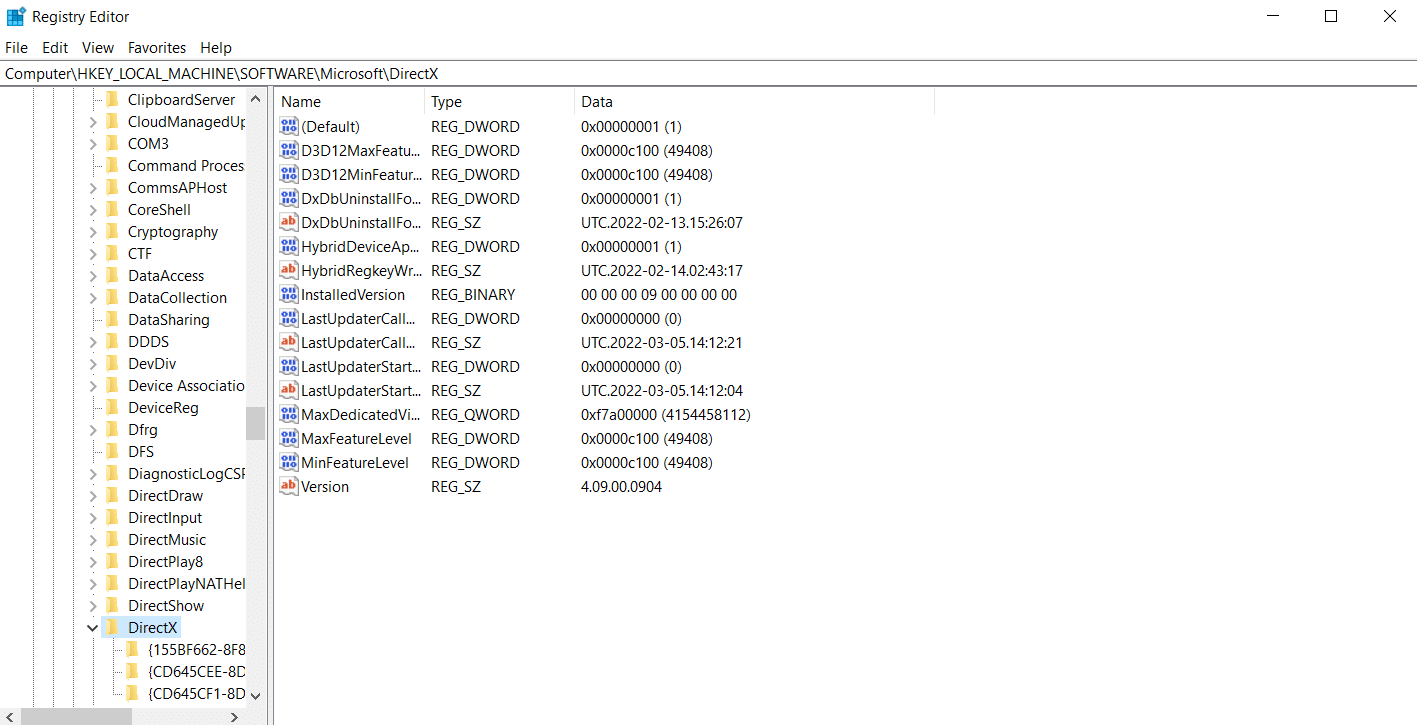Click the binary icon of the InstalledVersion value
This screenshot has width=1417, height=725.
(289, 295)
